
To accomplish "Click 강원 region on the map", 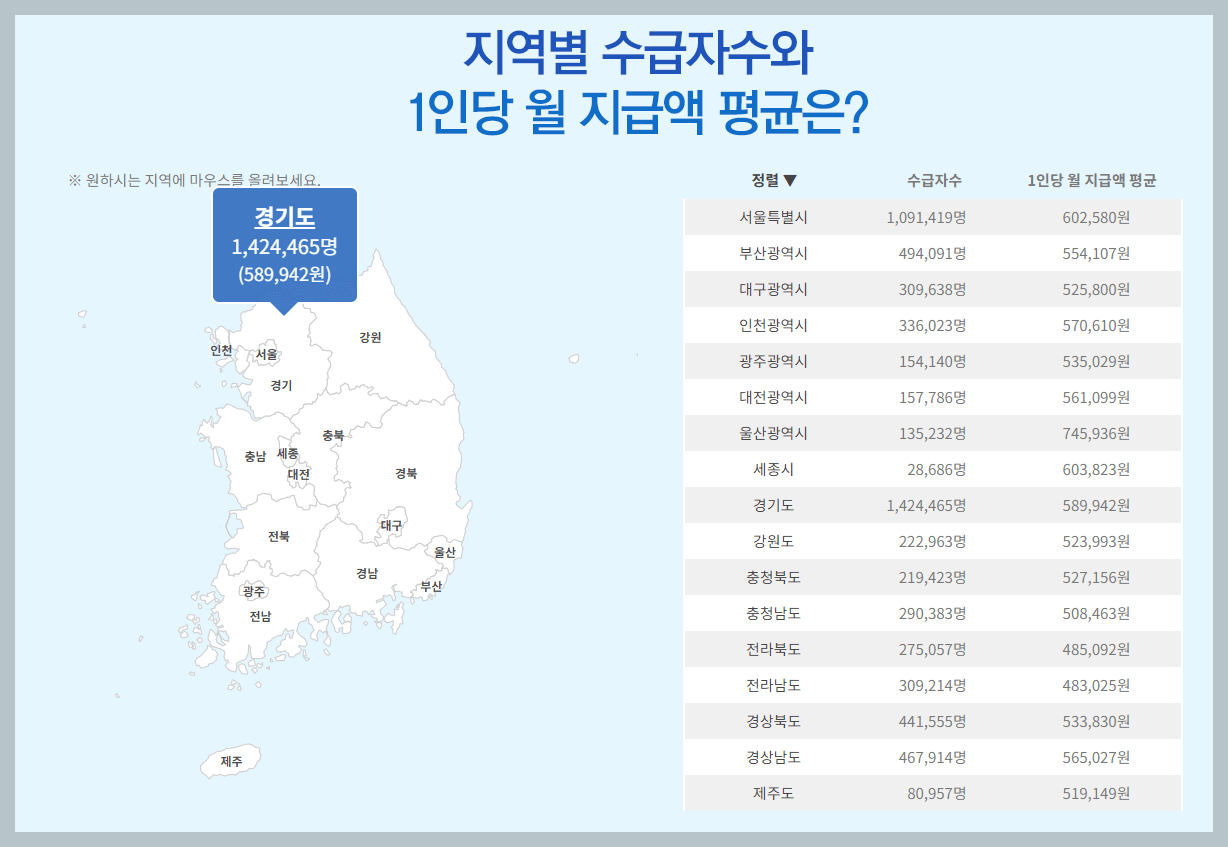I will pyautogui.click(x=370, y=337).
